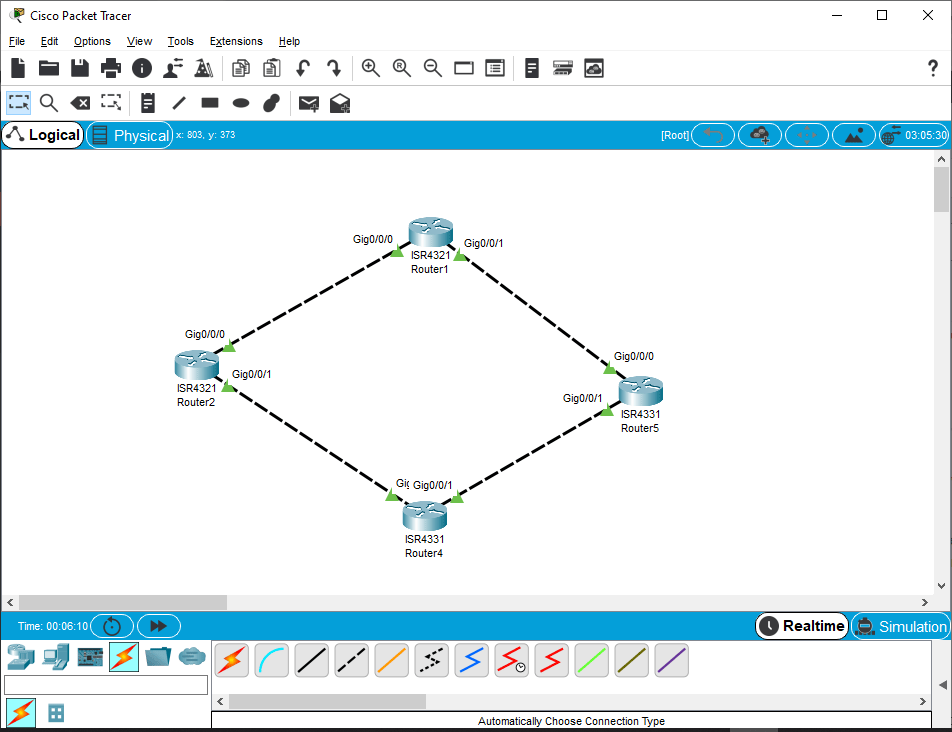Zoom in on the workspace

[x=370, y=68]
